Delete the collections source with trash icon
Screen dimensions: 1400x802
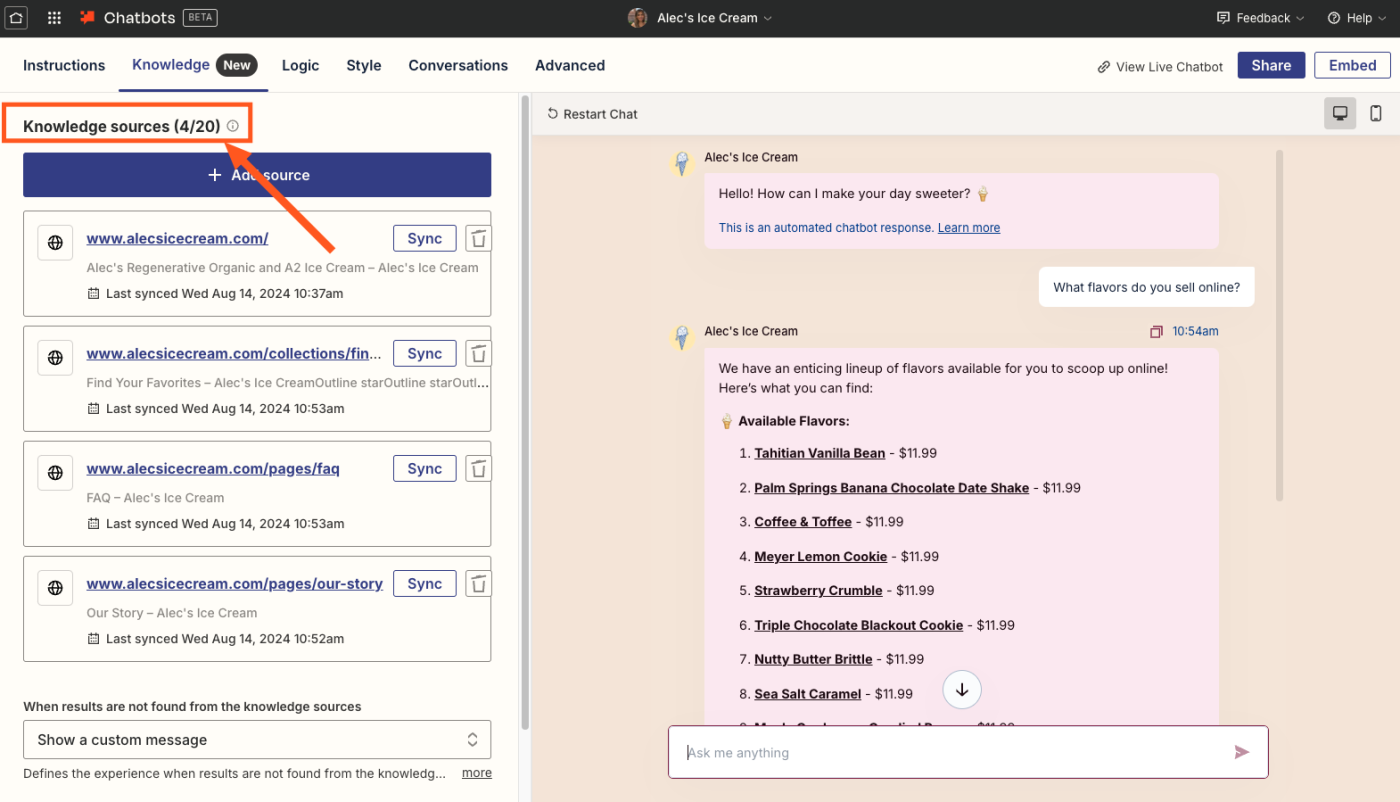coord(479,354)
